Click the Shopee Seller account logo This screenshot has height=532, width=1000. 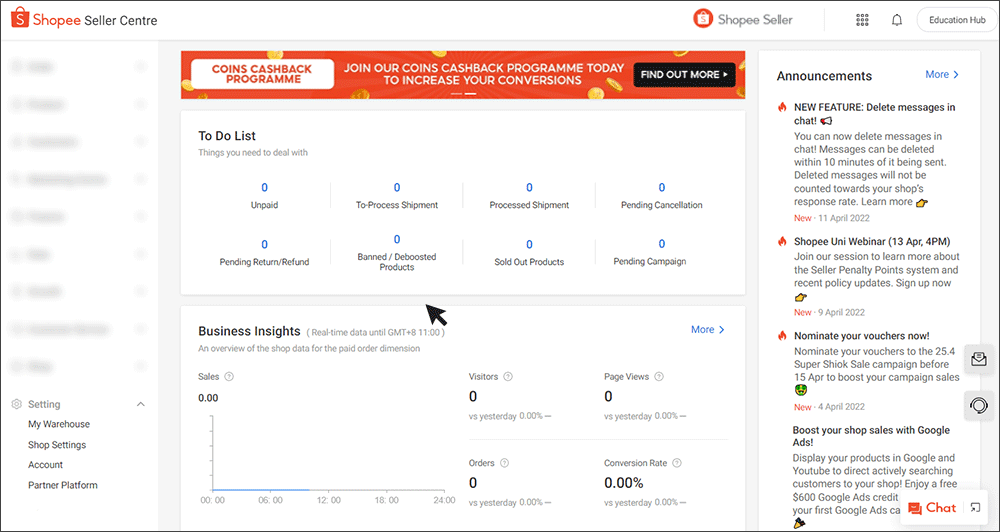tap(743, 19)
